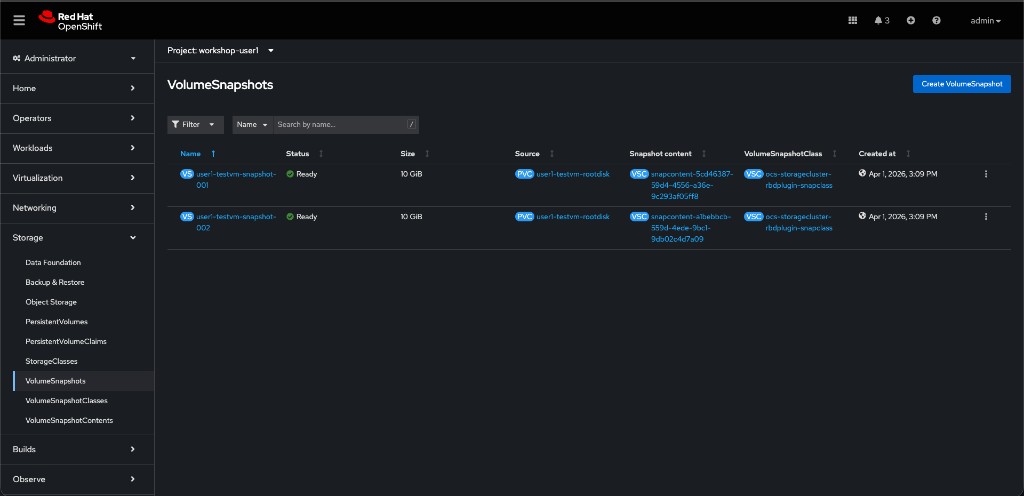
Task: Select VolumeSnapshots in the sidebar
Action: [x=56, y=381]
